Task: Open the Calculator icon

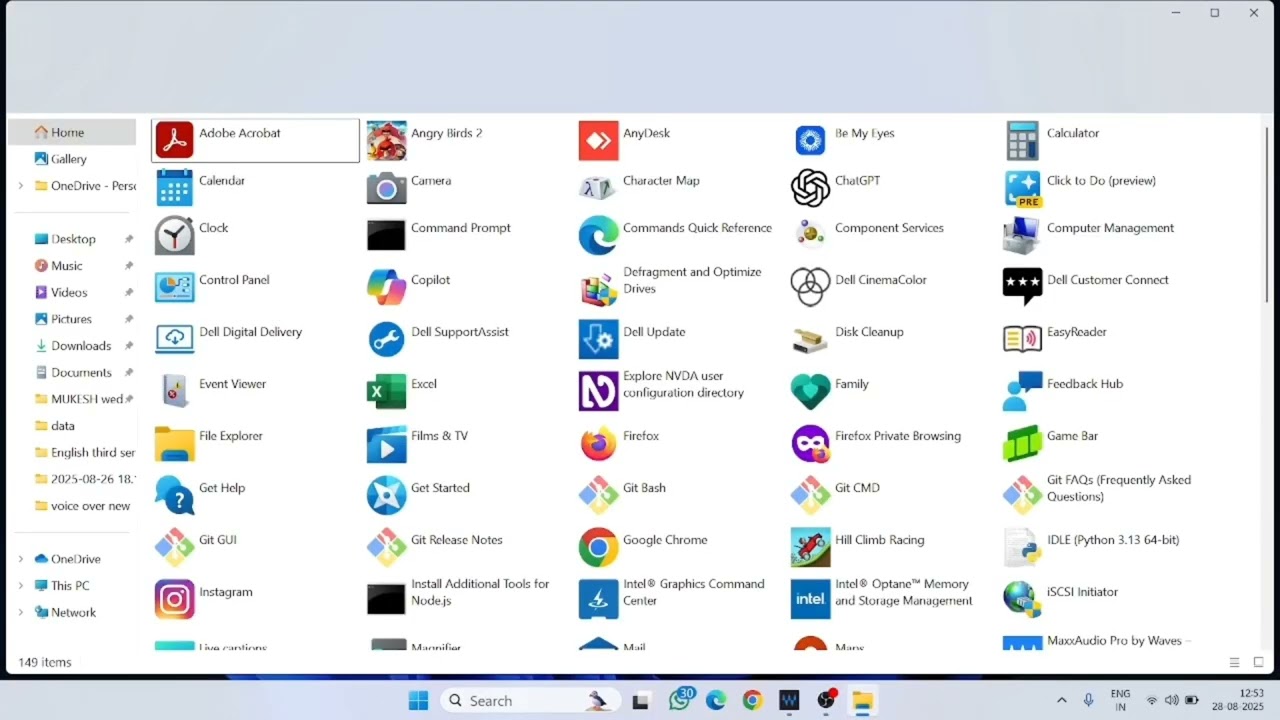Action: 1022,140
